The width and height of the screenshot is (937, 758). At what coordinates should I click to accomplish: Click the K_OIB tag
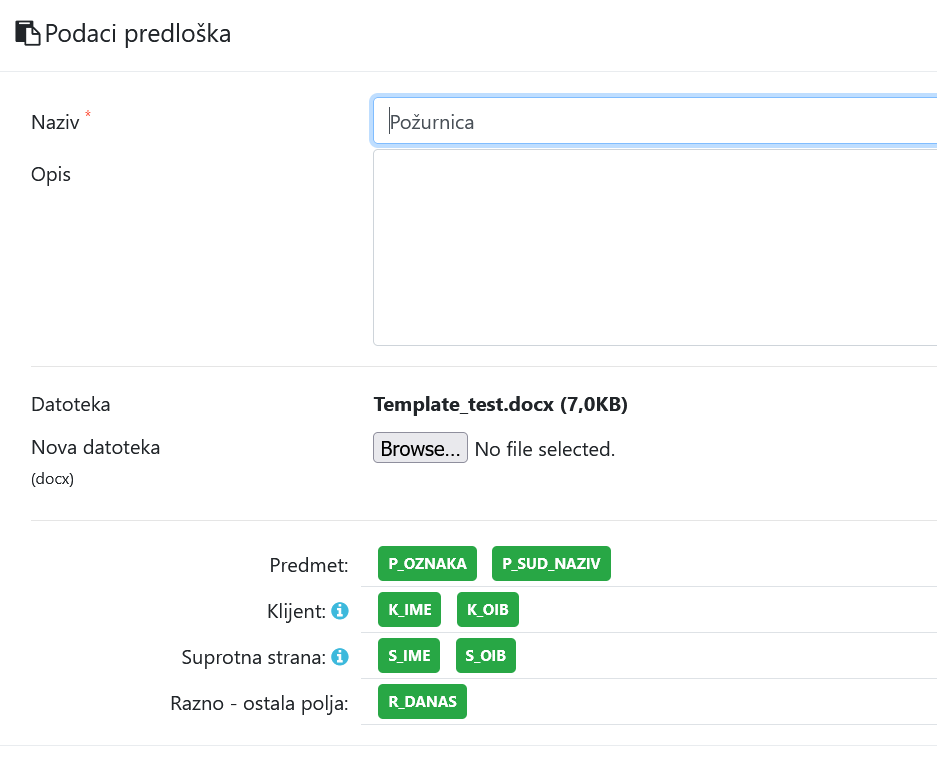click(x=488, y=609)
